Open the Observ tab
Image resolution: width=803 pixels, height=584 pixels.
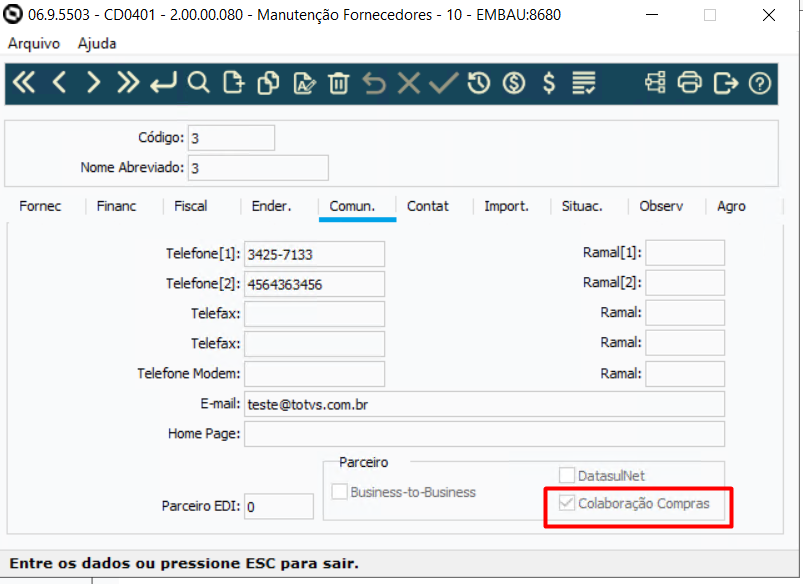661,206
